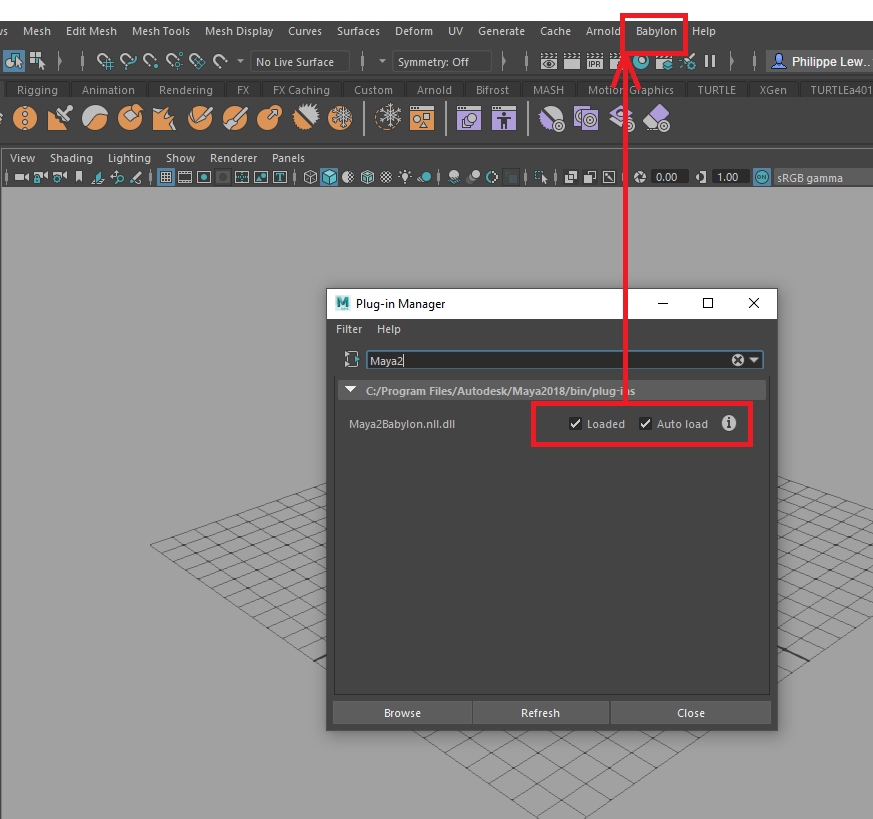
Task: Open the Mesh Tools menu
Action: 161,31
